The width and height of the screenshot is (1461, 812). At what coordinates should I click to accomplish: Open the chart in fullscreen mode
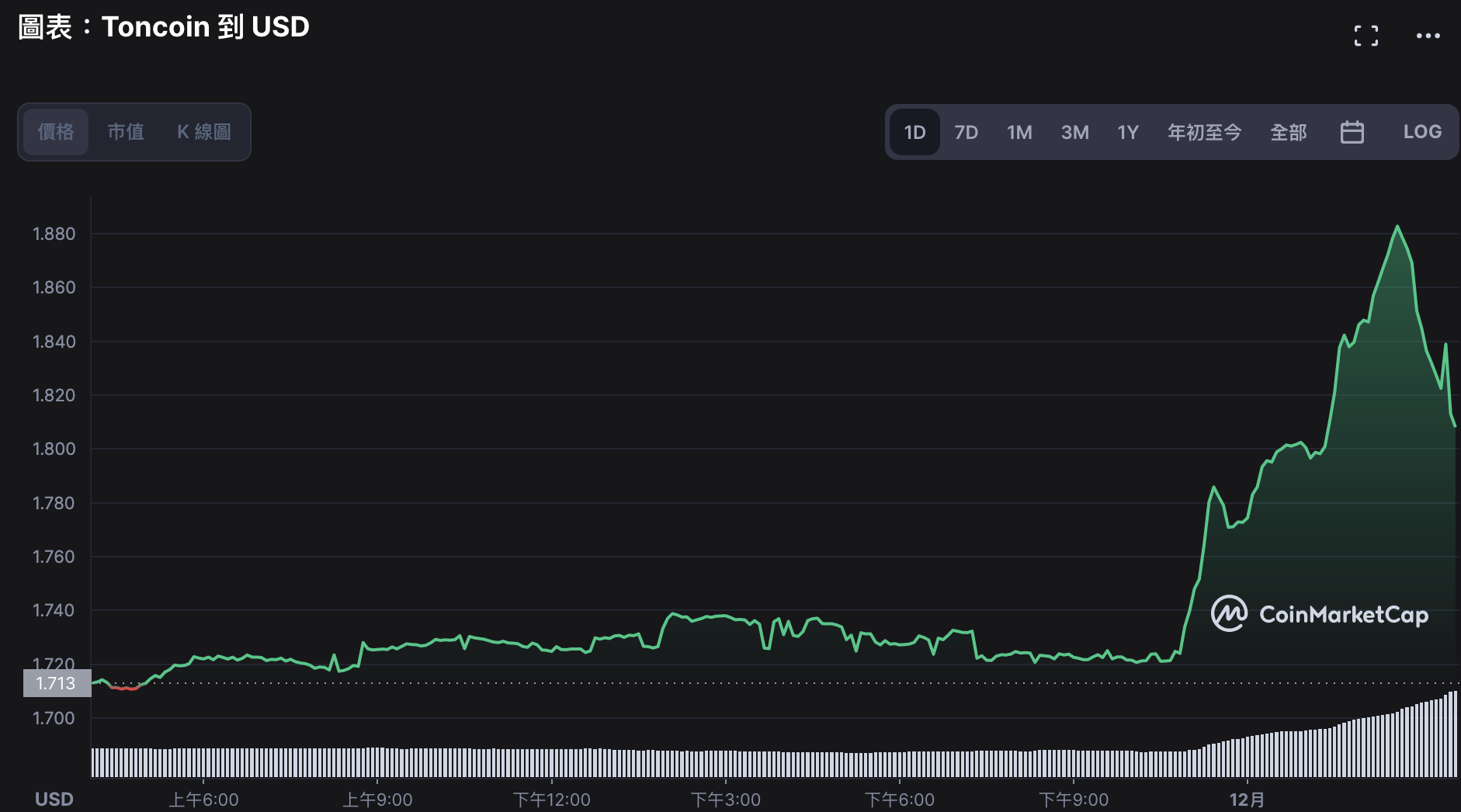(x=1366, y=36)
